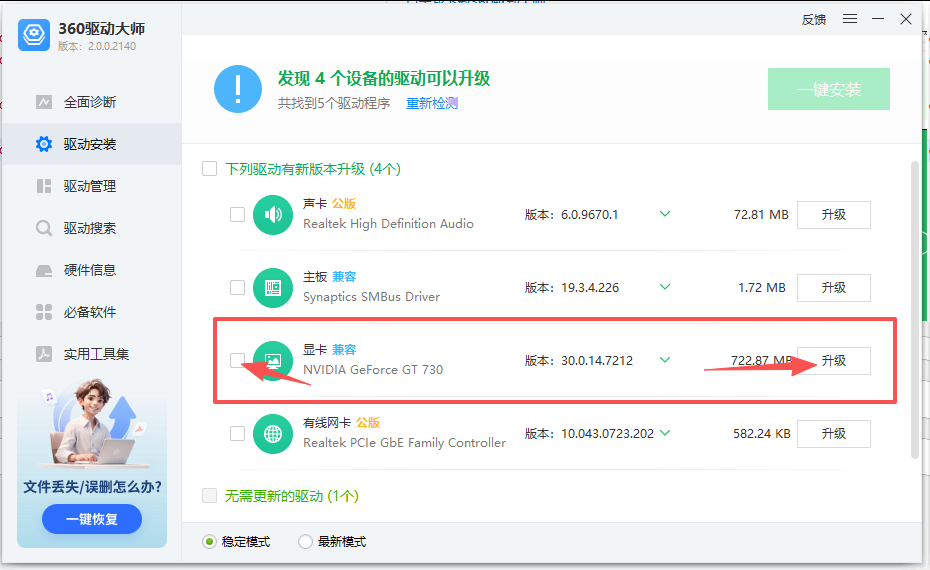The image size is (930, 570).
Task: Click the 全面诊断 chart icon in the sidebar
Action: coord(44,102)
